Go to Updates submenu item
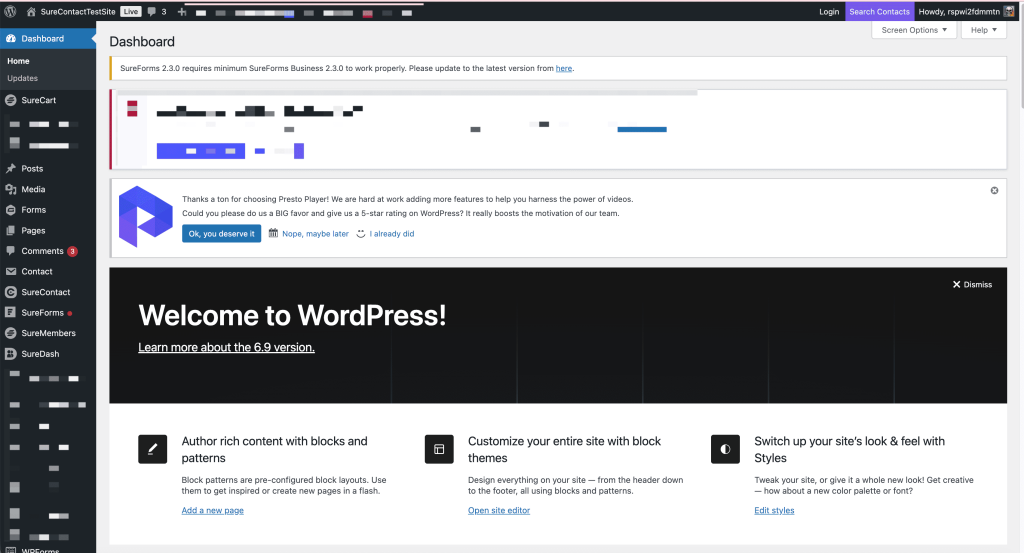 (22, 78)
